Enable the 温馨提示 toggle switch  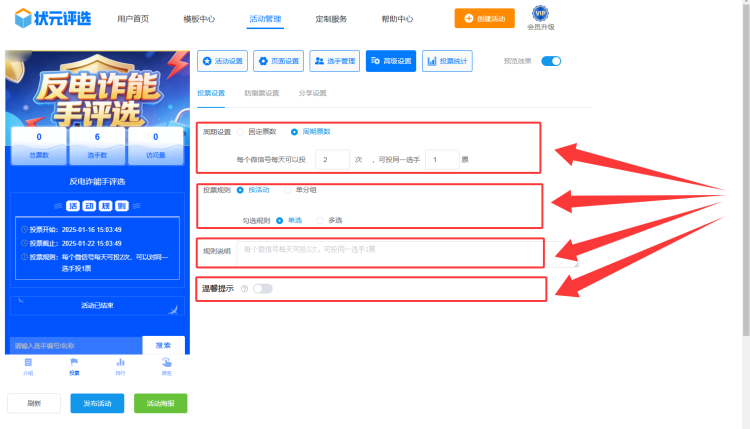[x=263, y=289]
